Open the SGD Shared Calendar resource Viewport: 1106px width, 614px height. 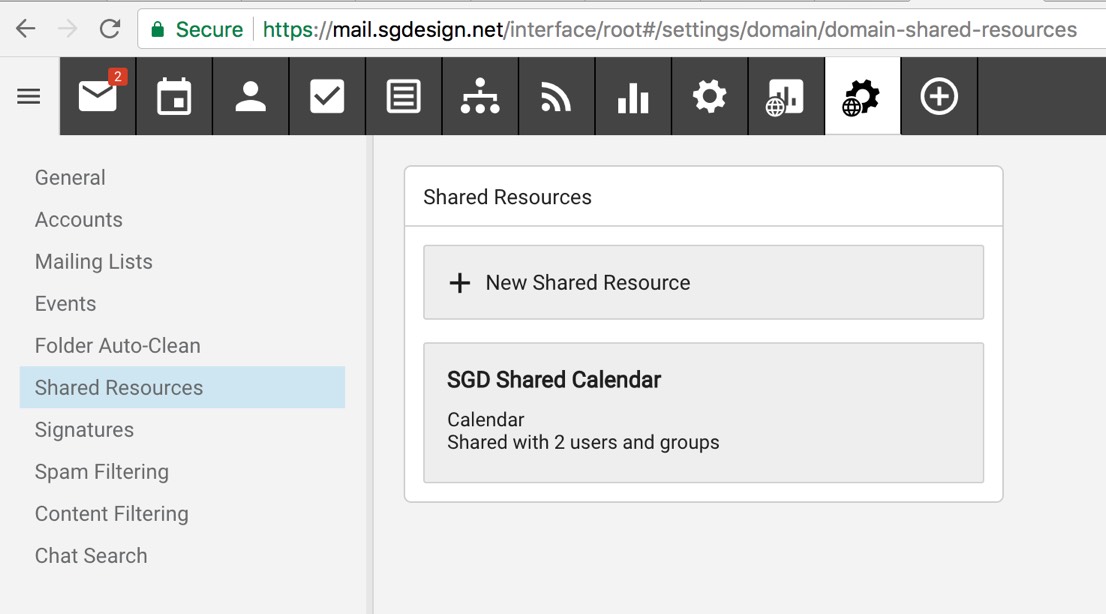pos(703,412)
